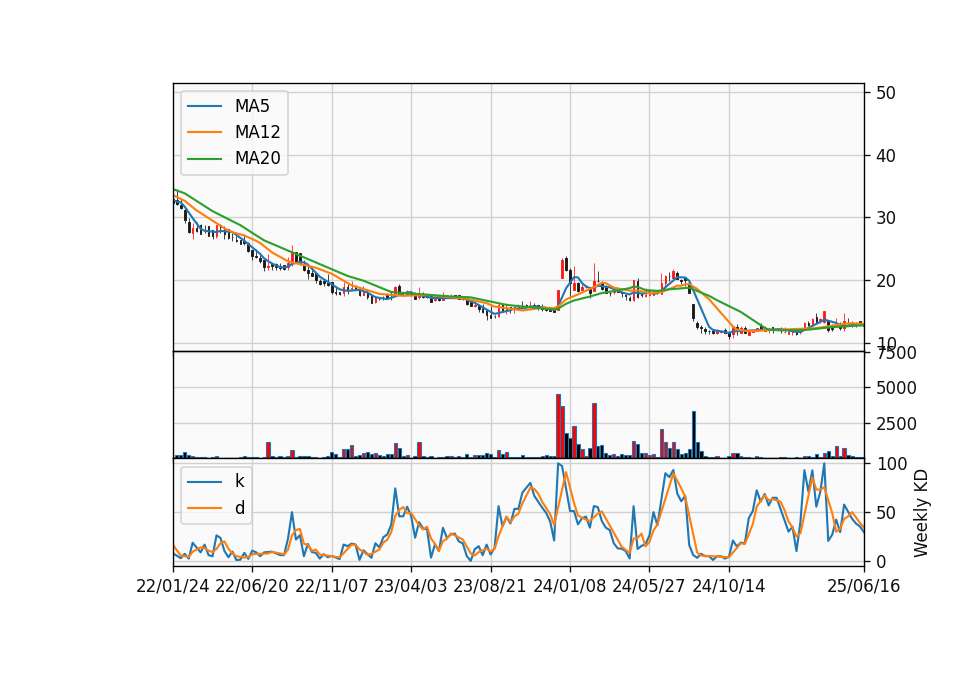Viewport: 960px width, 690px height.
Task: Click the volume axis value 2500
Action: point(896,424)
